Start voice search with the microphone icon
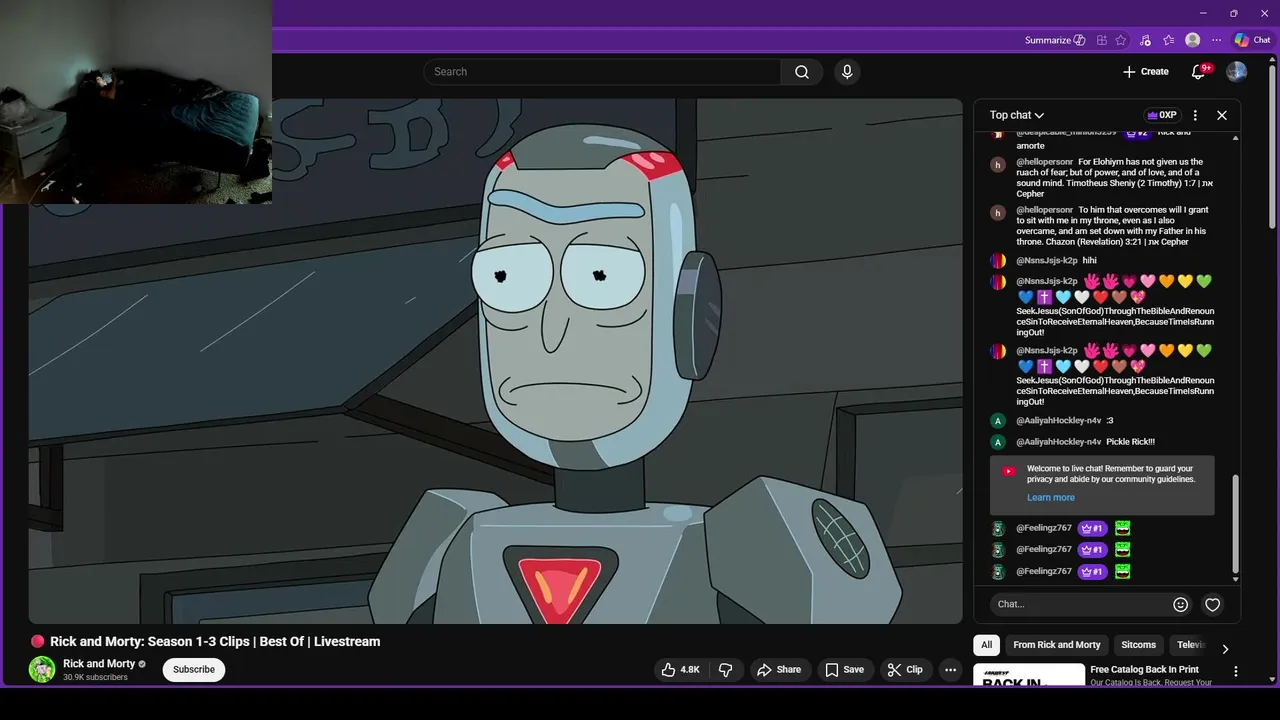The image size is (1280, 720). (847, 72)
